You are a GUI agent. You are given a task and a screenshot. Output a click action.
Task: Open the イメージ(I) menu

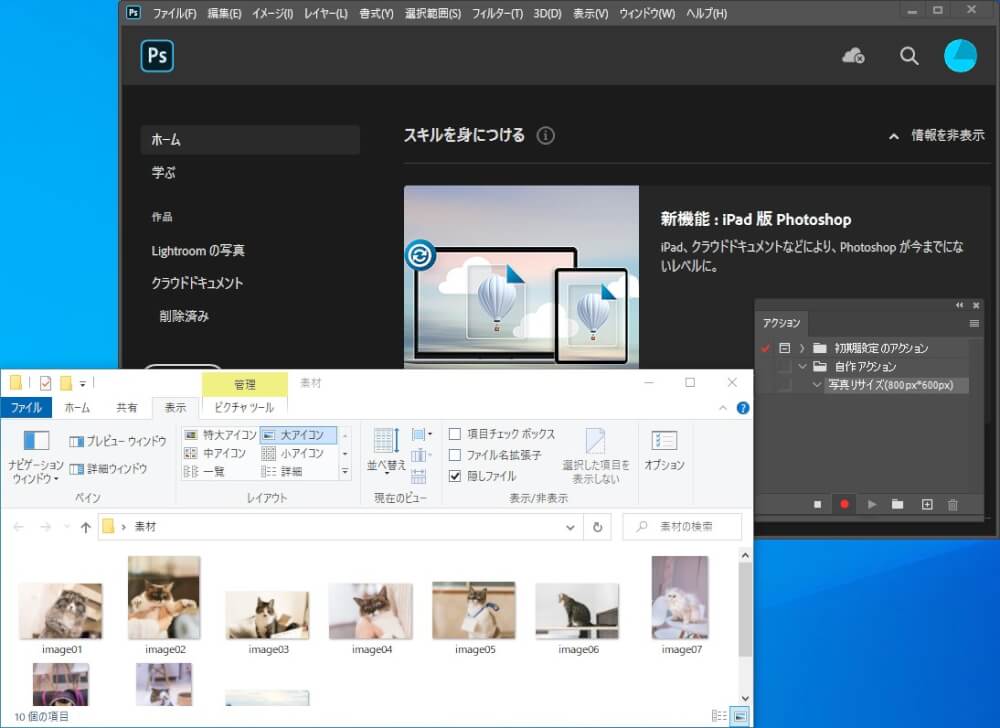[x=272, y=13]
